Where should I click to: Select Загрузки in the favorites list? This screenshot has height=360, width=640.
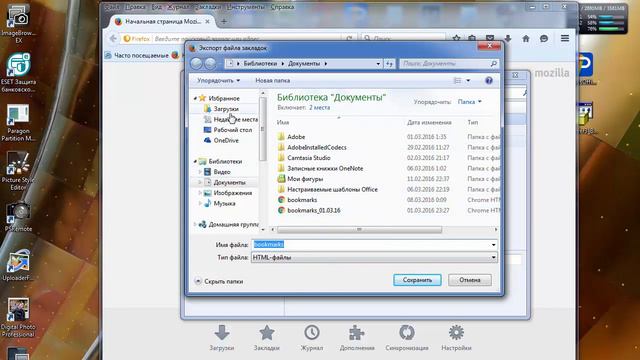[226, 109]
